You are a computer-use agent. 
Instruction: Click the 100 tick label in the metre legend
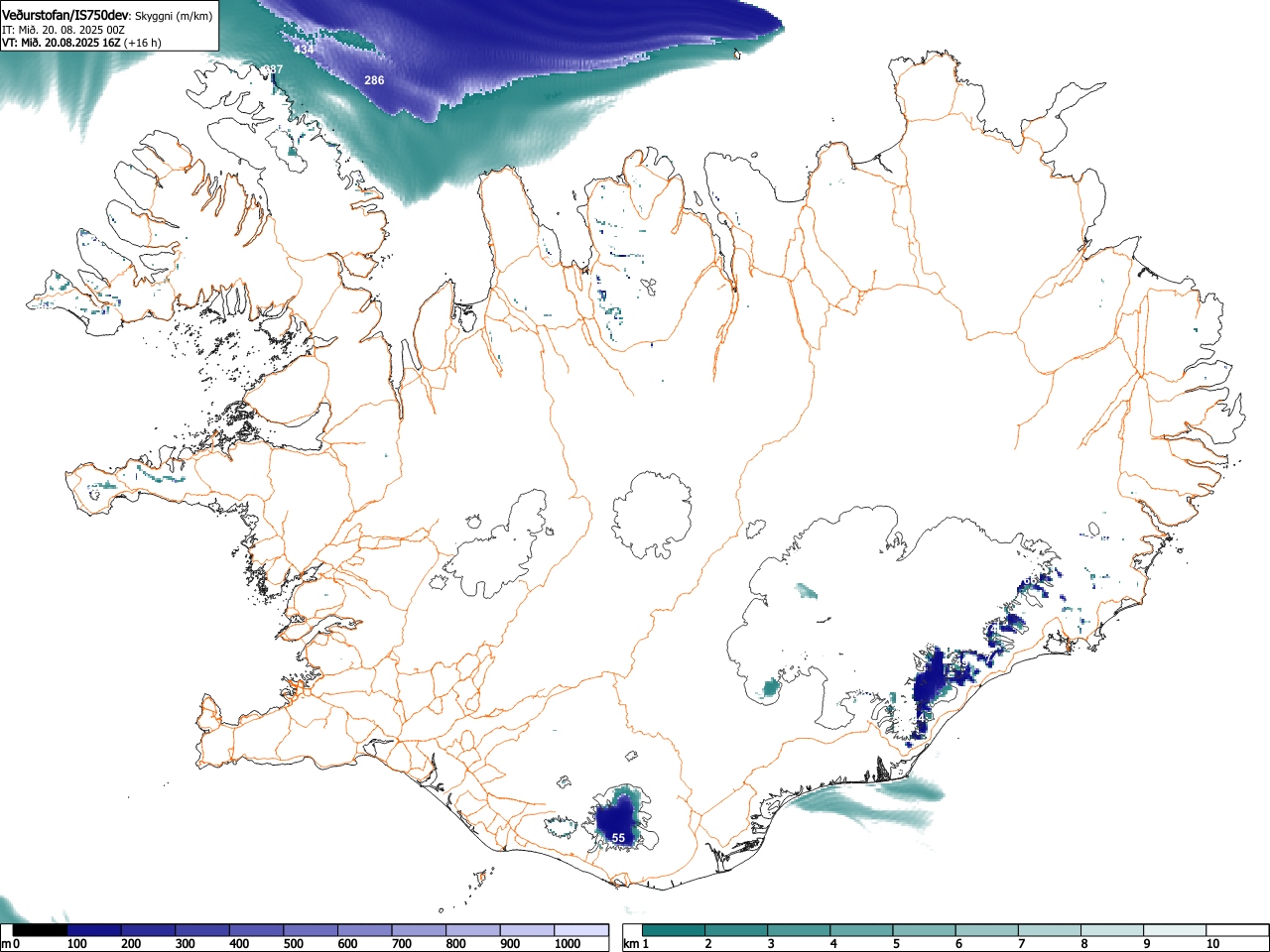coord(76,944)
